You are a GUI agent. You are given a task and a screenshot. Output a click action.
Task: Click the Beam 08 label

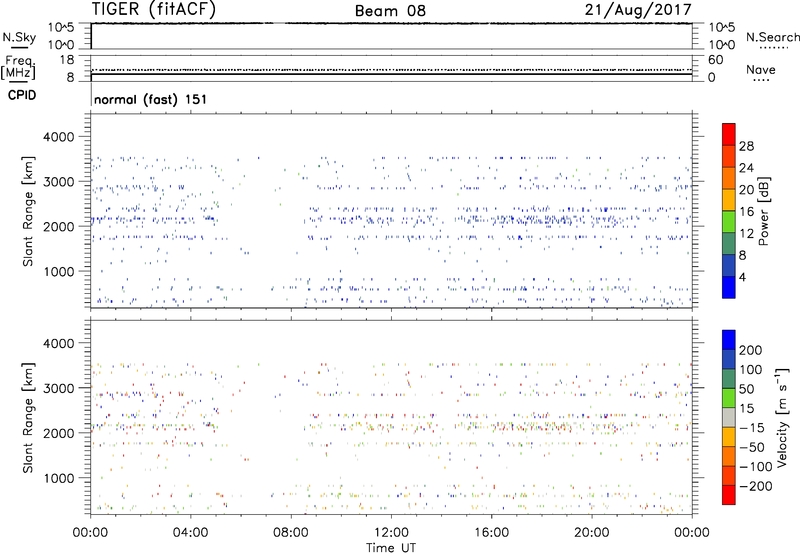pos(390,11)
